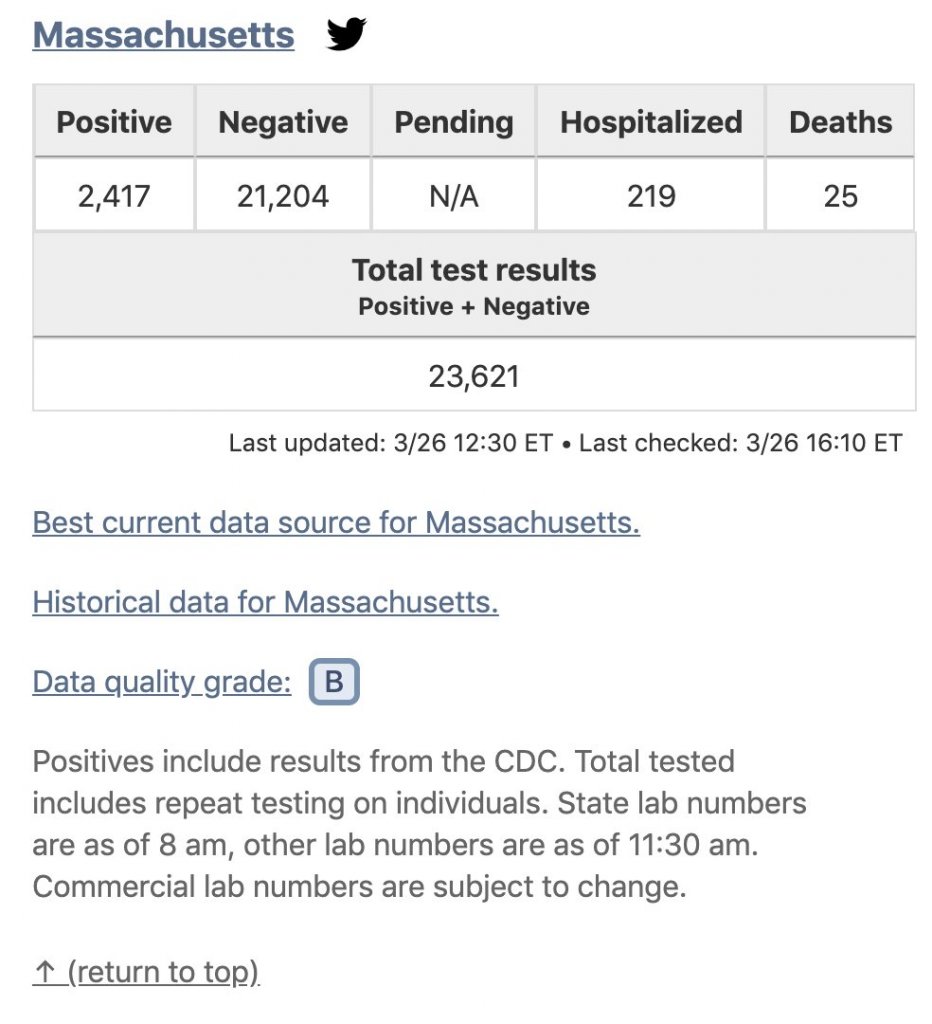Open Historical data for Massachusetts link
932x1024 pixels.
265,602
